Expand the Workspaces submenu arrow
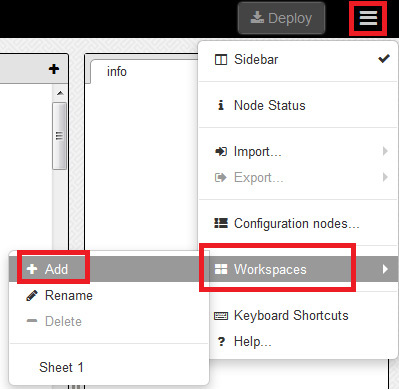 click(385, 269)
